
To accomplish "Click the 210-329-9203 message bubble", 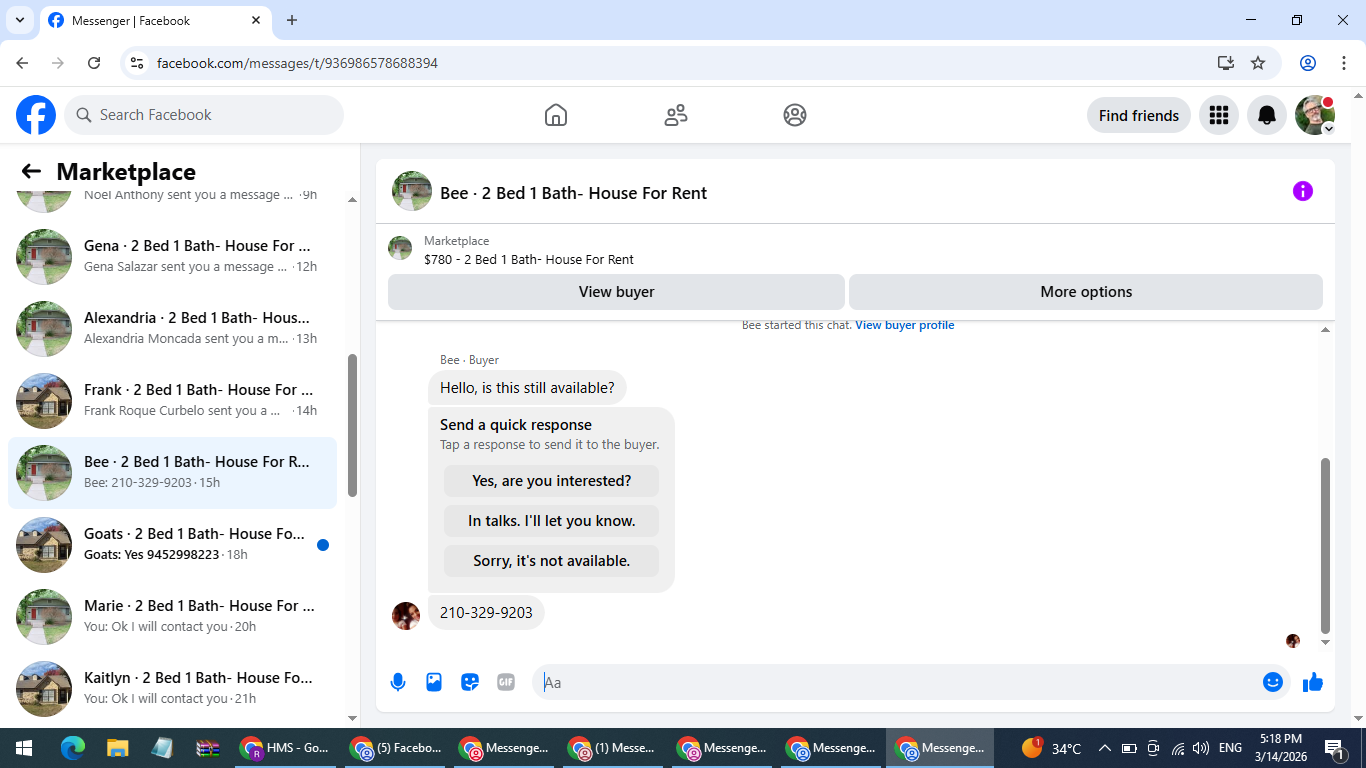I will click(486, 613).
